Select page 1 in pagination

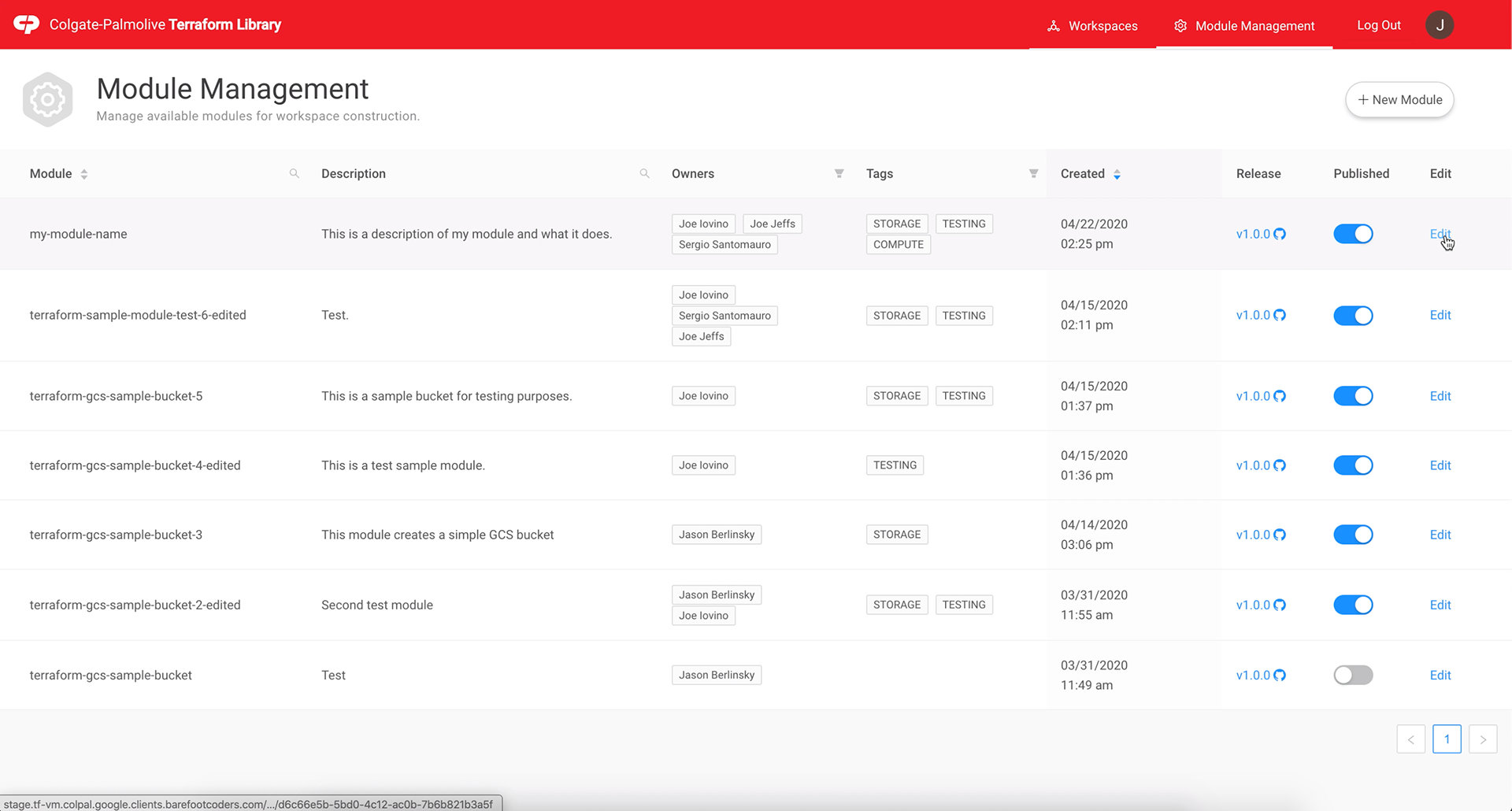(x=1447, y=739)
